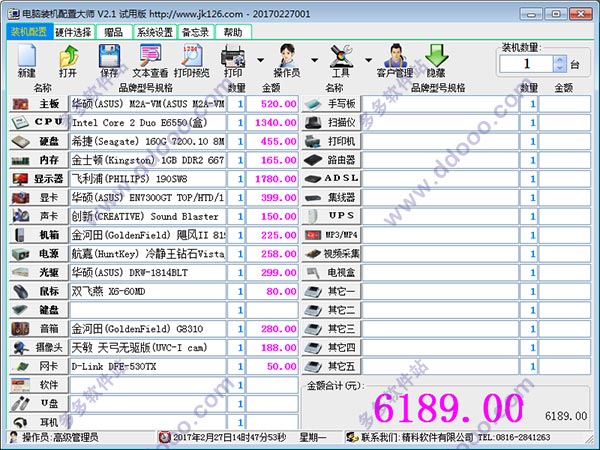Image resolution: width=600 pixels, height=450 pixels.
Task: Expand the dropdown arrow next to 打印
Action: click(x=261, y=60)
